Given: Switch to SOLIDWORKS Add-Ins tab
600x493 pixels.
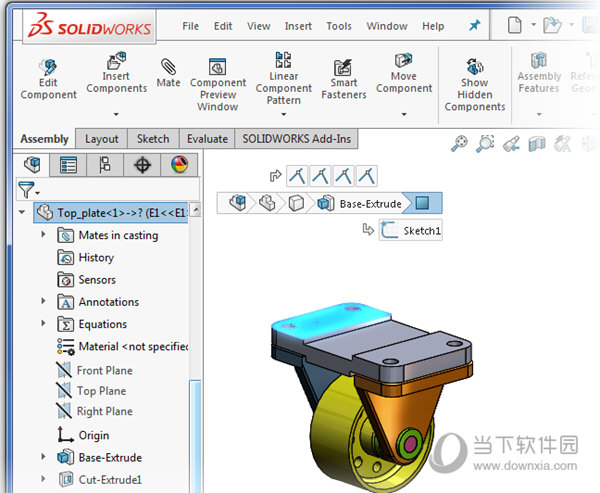Looking at the screenshot, I should [x=297, y=139].
